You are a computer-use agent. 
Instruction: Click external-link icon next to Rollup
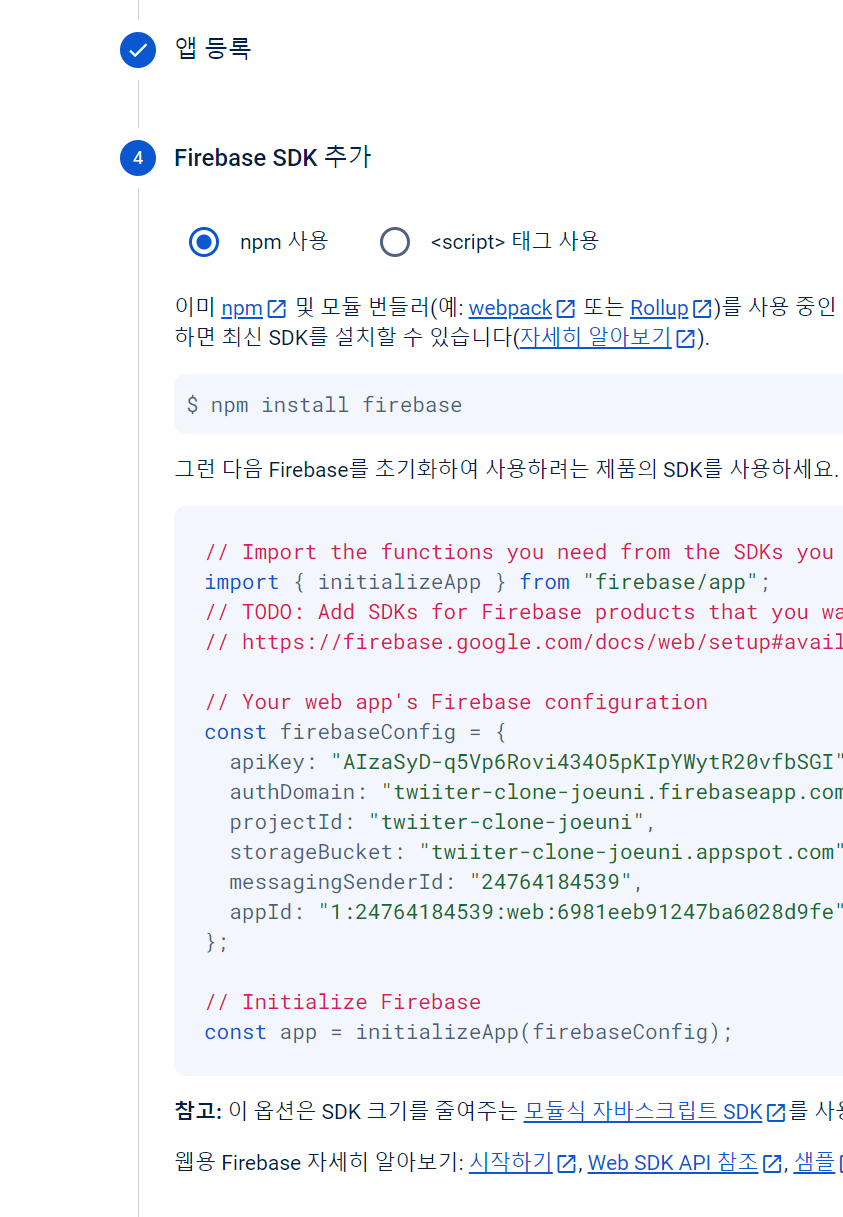pos(703,308)
